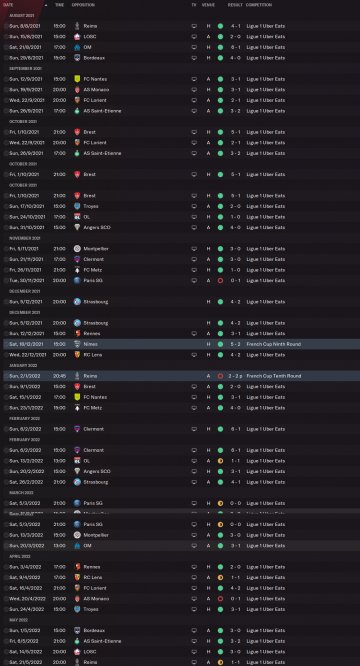Select the 2/1/2022 French Cup Tenth Round row
This screenshot has height=666, width=360.
point(182,376)
